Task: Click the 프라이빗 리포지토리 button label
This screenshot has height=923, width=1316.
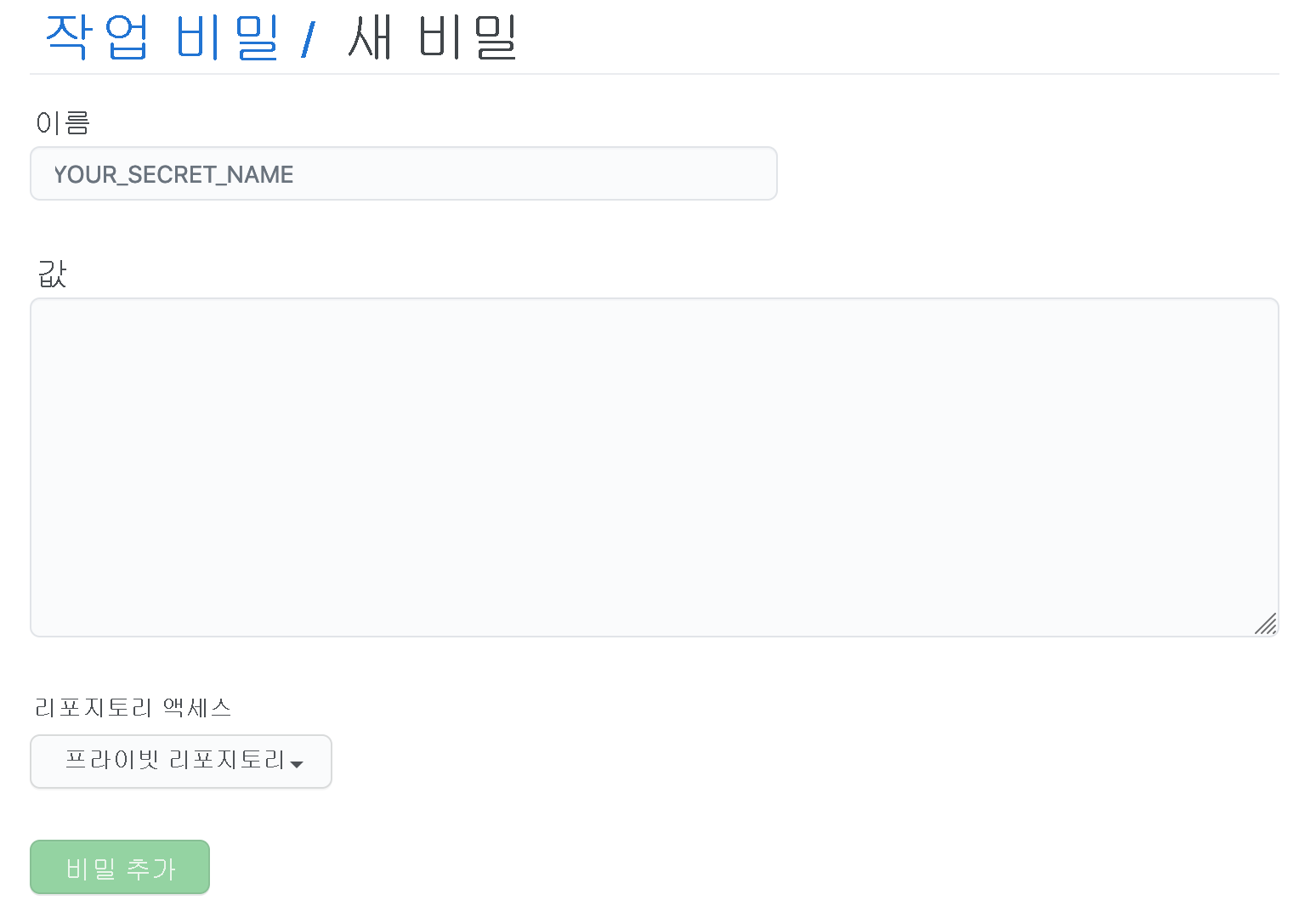Action: pos(175,762)
